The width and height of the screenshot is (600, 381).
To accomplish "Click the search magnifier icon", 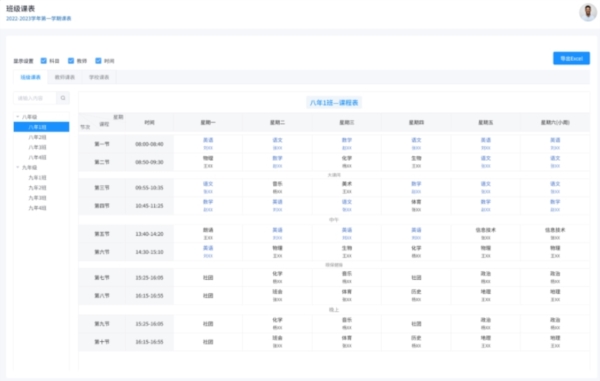I will pos(63,98).
